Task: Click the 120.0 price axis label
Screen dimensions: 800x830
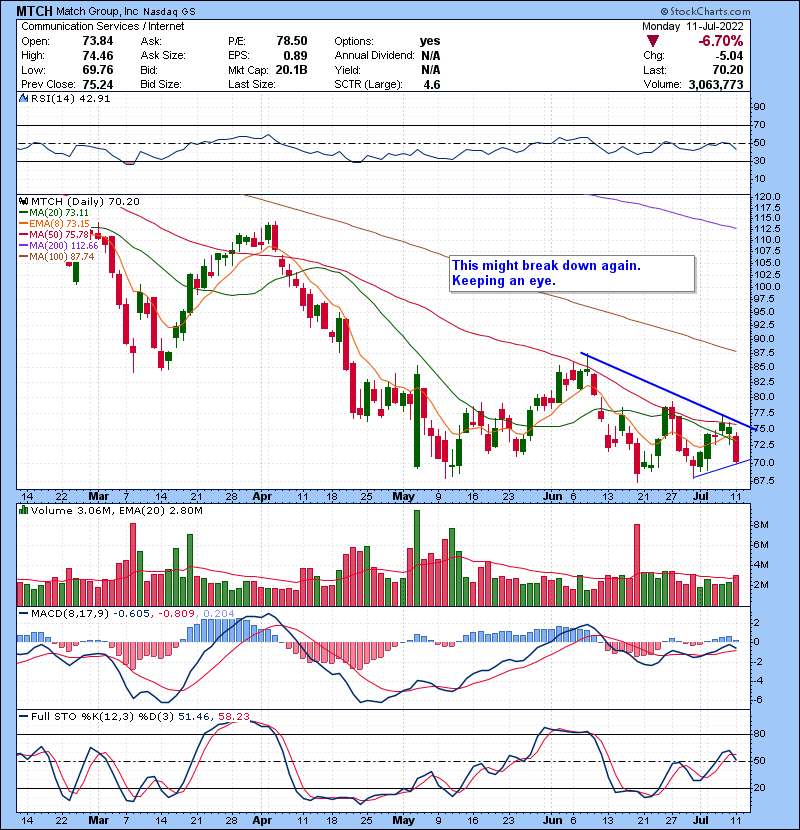Action: [x=767, y=196]
